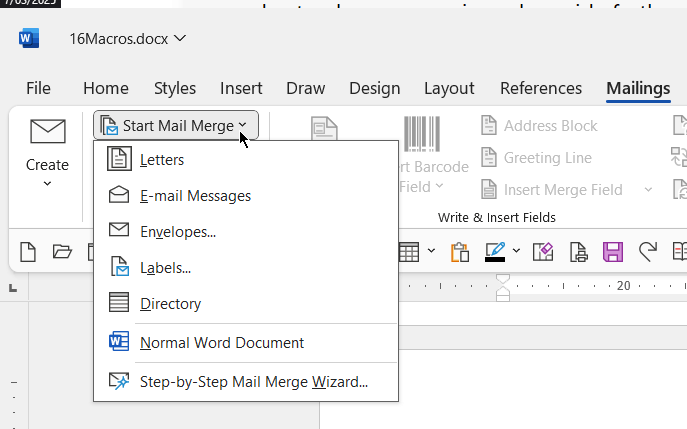Open the pen color dropdown arrow
The width and height of the screenshot is (687, 429).
pos(516,251)
